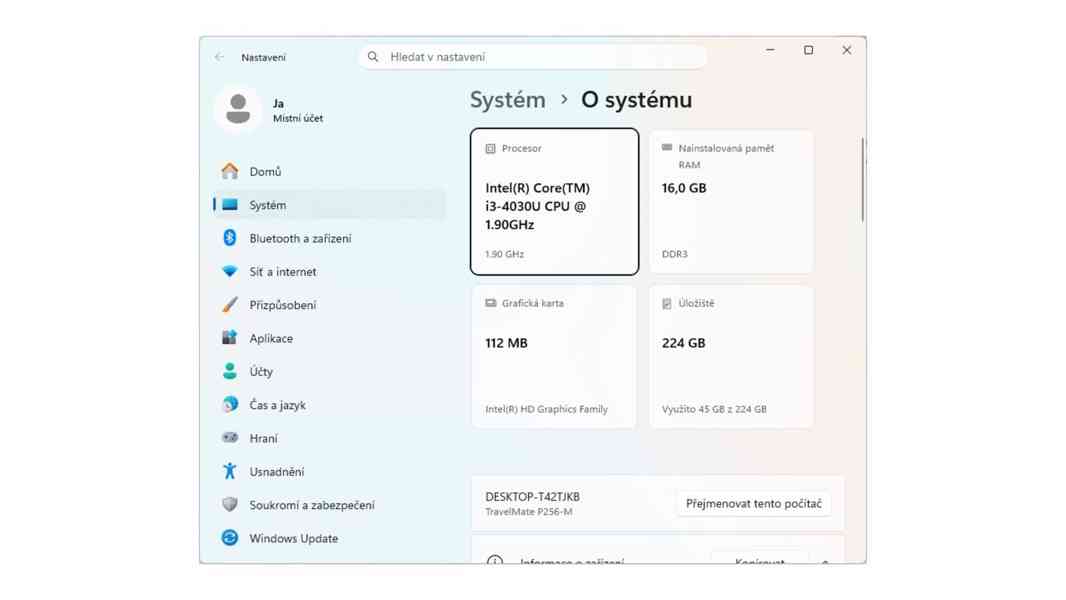Click the Hraní gamepad icon

coord(230,438)
